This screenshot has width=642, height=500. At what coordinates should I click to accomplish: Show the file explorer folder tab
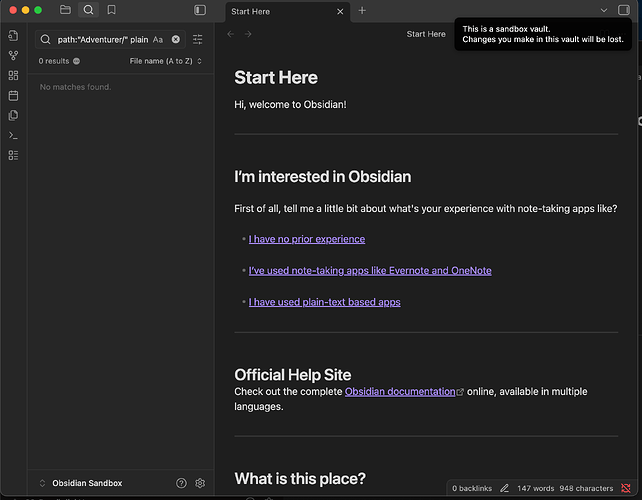click(x=65, y=10)
